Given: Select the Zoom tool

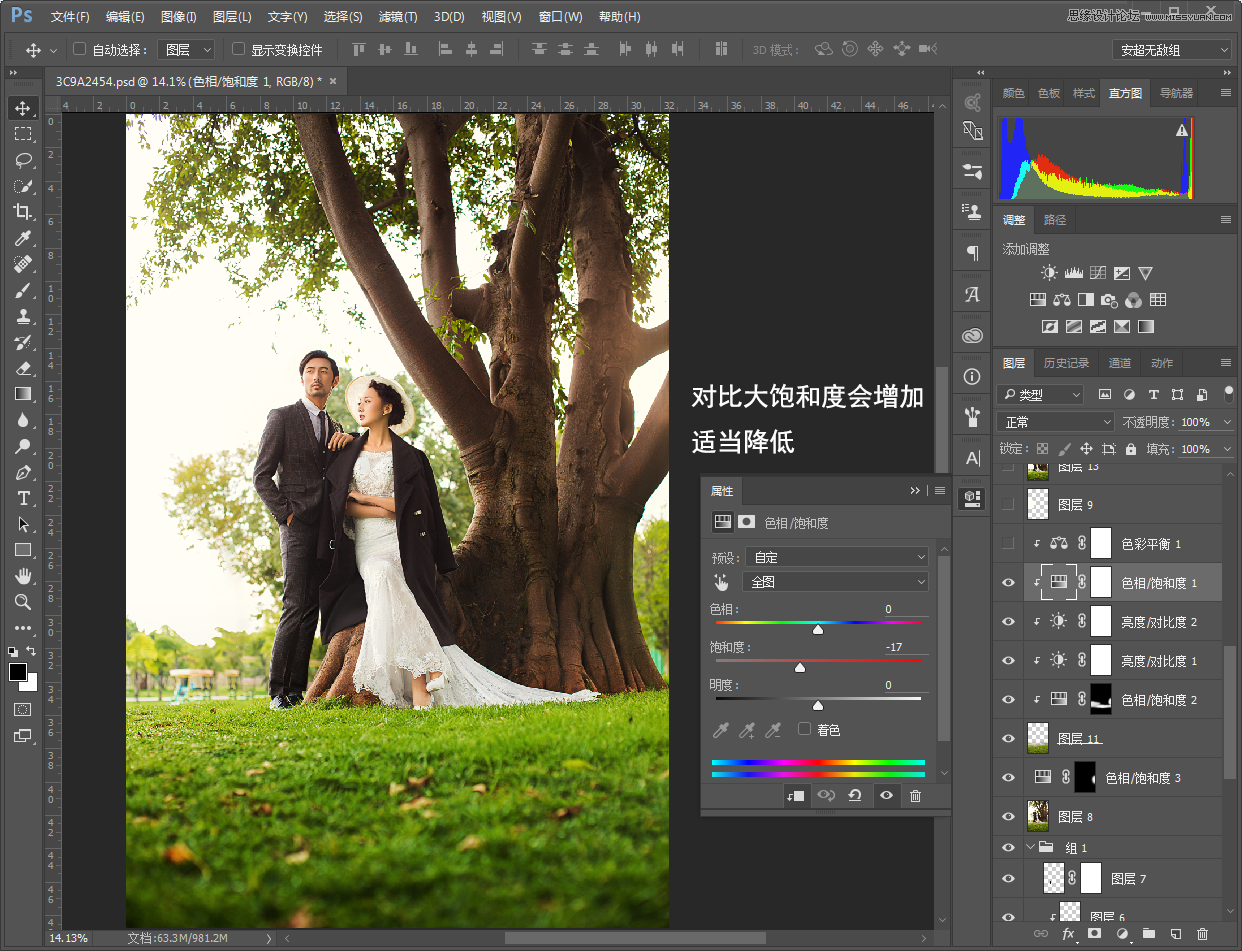Looking at the screenshot, I should click(22, 602).
